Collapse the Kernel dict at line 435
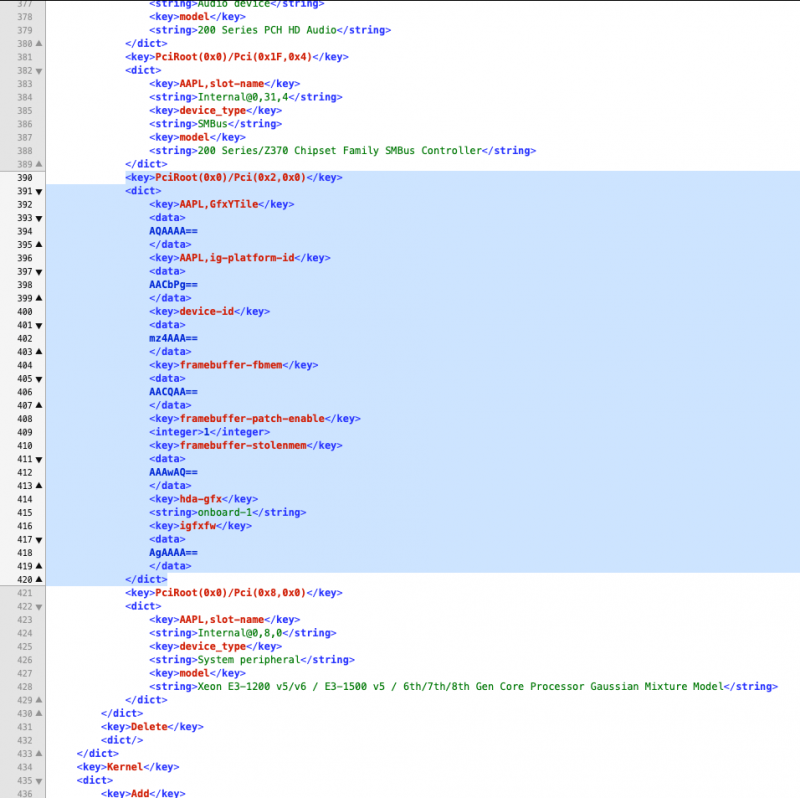Viewport: 800px width, 798px height. 39,781
